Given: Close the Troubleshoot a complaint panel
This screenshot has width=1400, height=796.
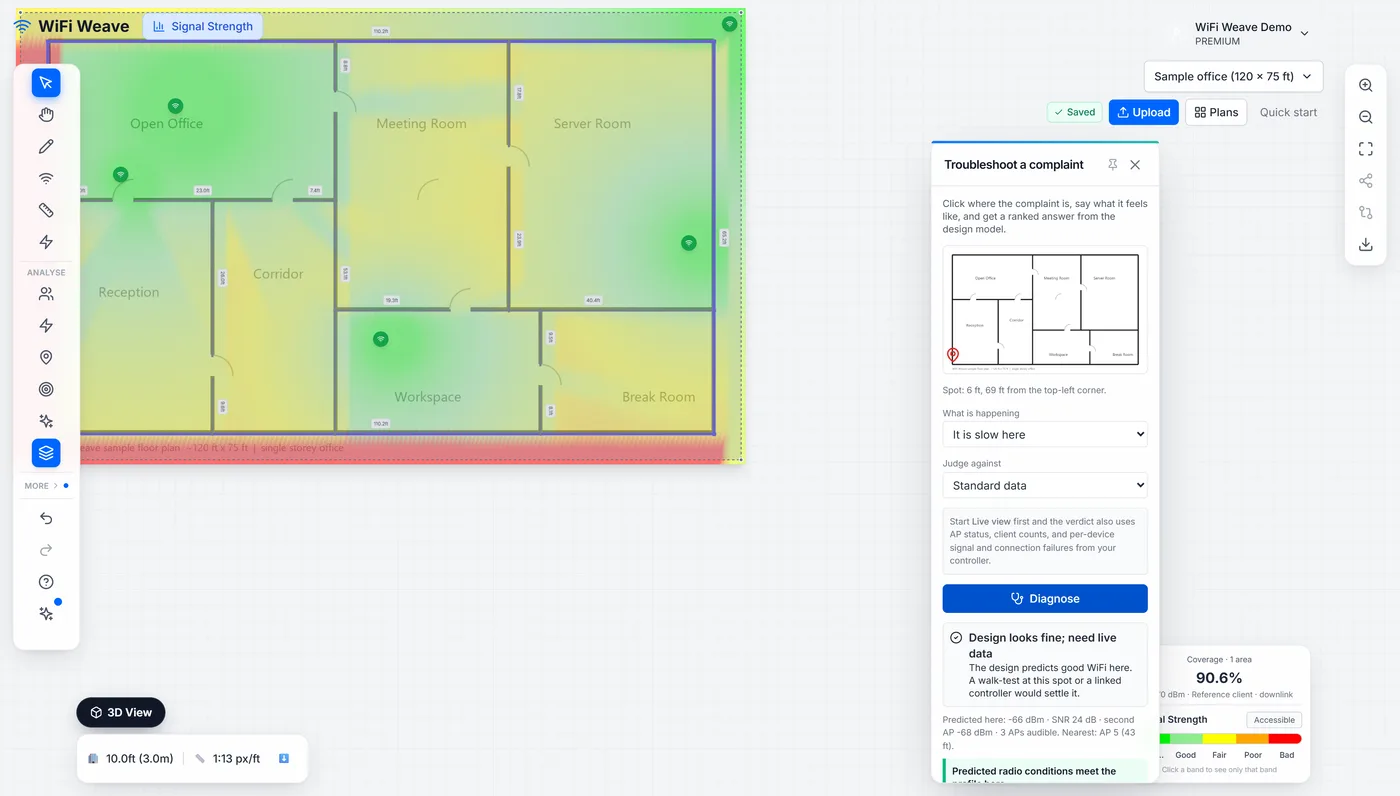Looking at the screenshot, I should 1135,165.
